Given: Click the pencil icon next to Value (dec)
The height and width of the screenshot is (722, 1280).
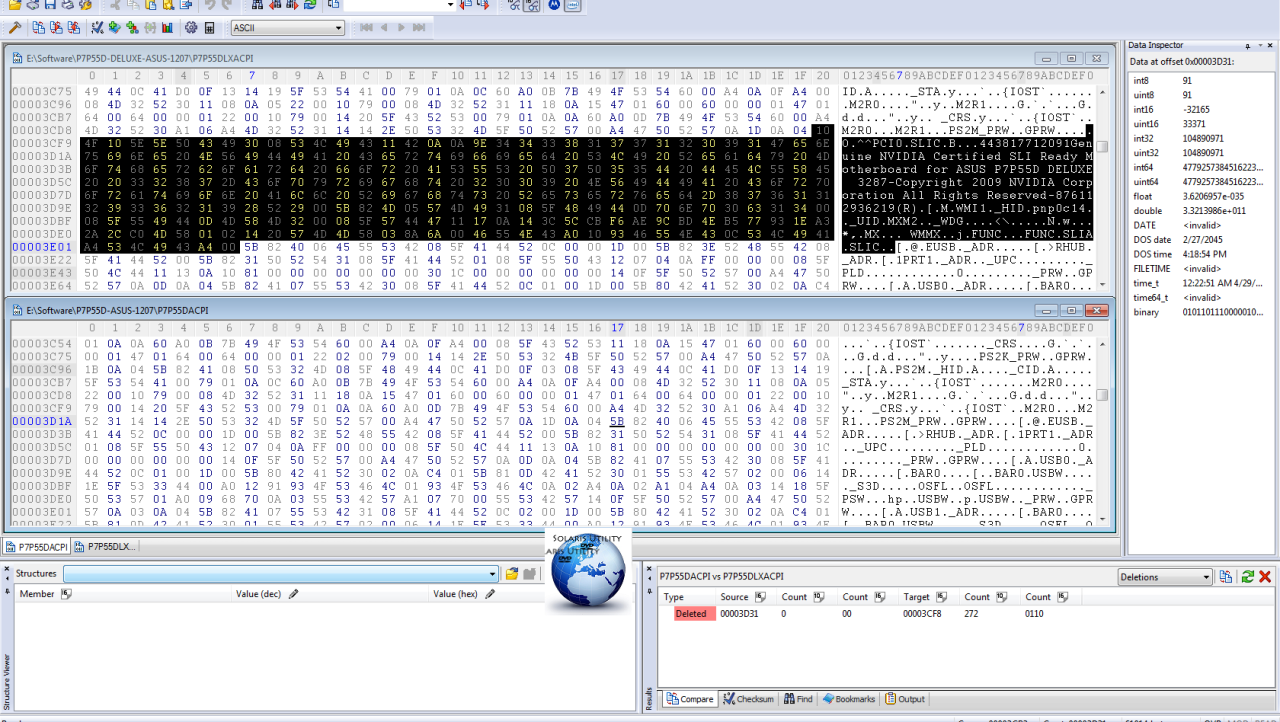Looking at the screenshot, I should pos(293,594).
